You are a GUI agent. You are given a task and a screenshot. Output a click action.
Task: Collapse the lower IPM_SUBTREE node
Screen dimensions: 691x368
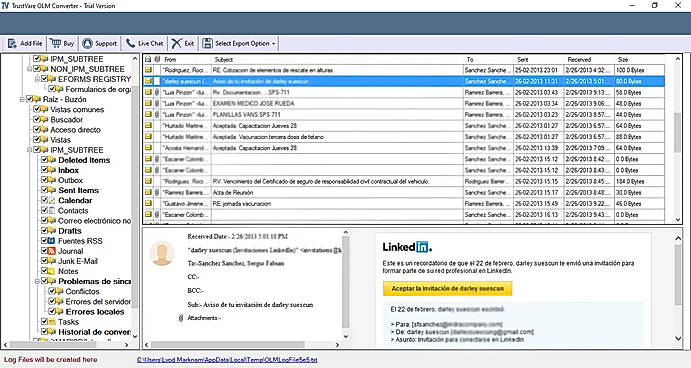(30, 150)
